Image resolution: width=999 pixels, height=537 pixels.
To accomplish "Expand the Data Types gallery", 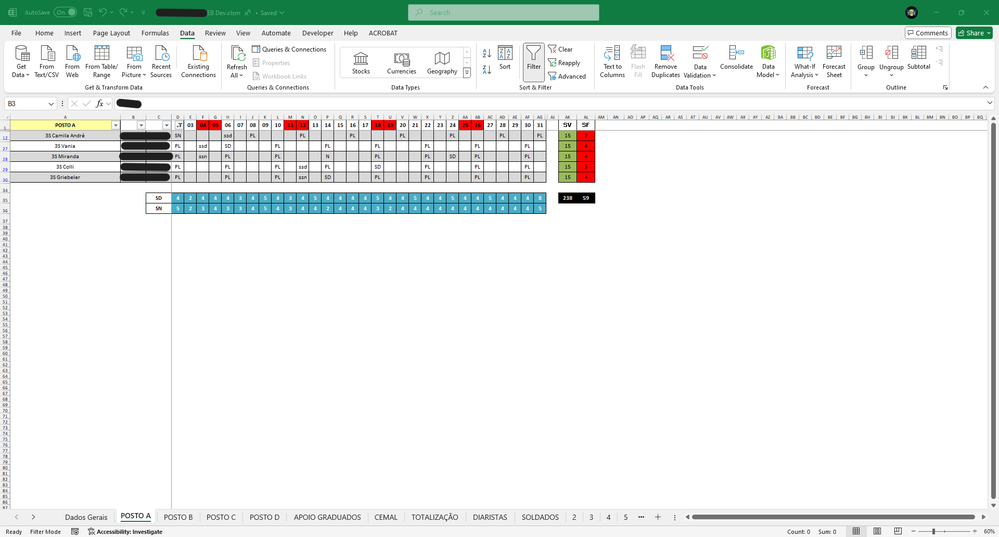I will click(466, 73).
